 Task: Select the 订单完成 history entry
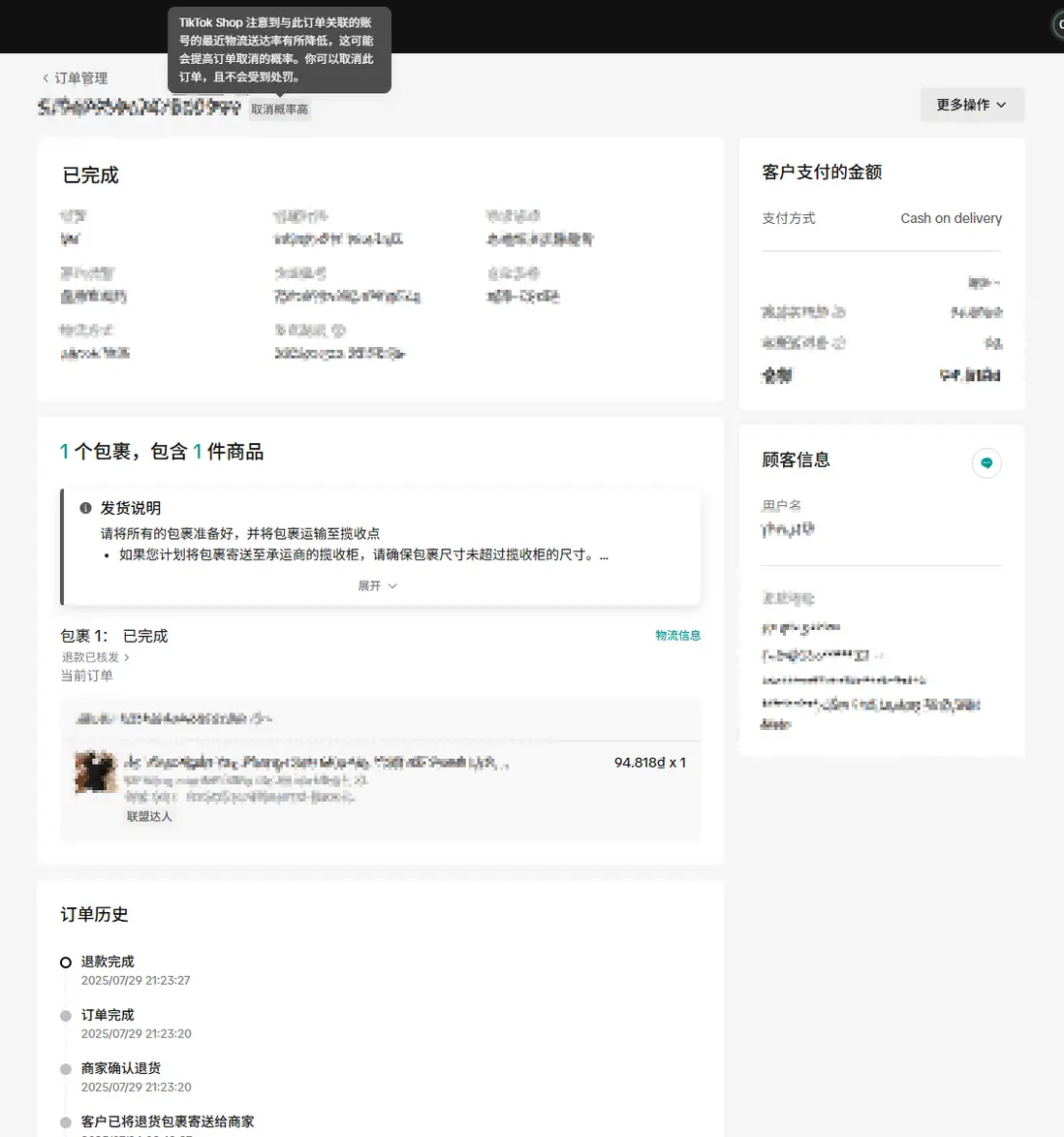point(108,1015)
